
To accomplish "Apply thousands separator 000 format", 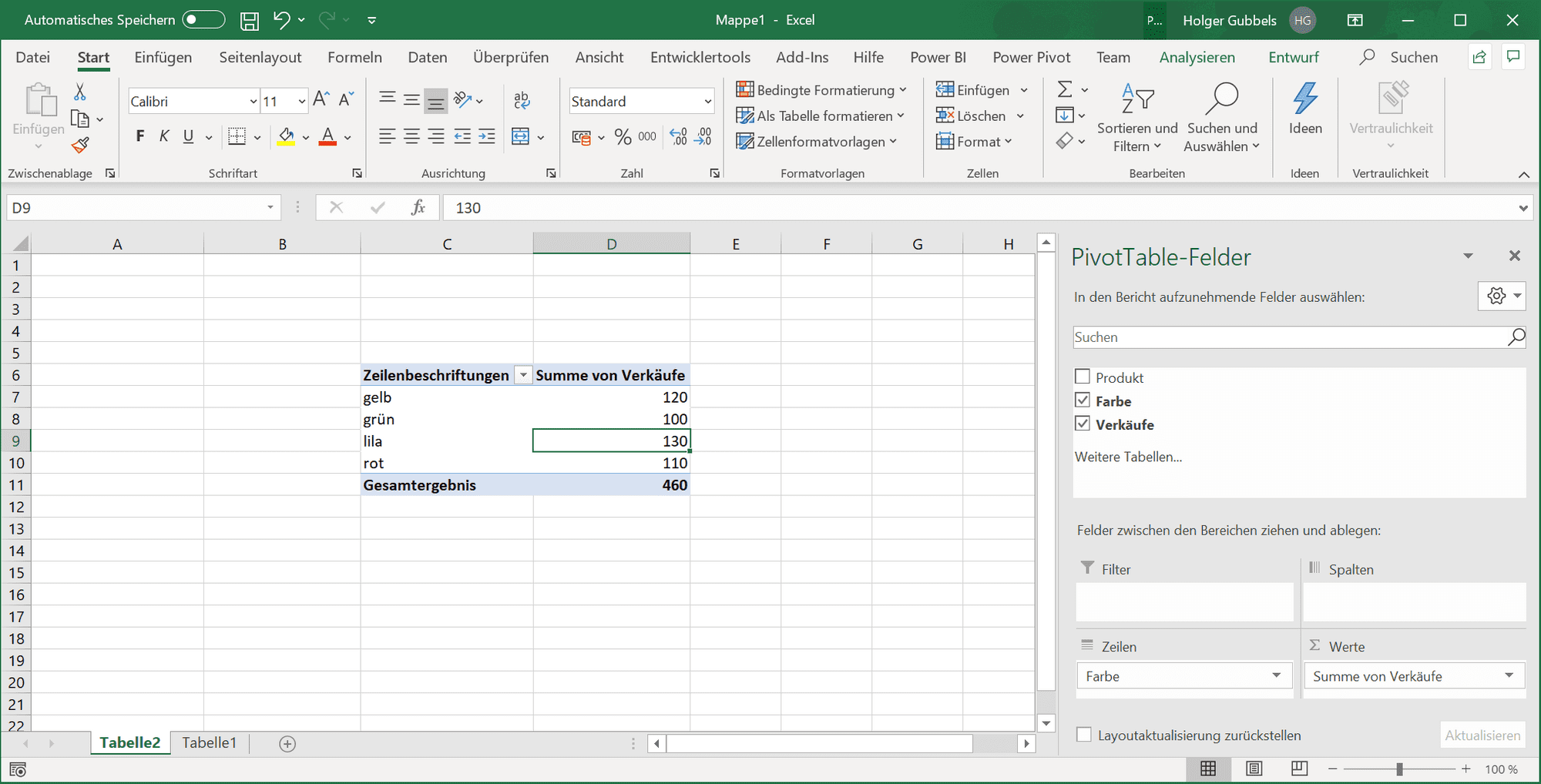I will (x=647, y=136).
